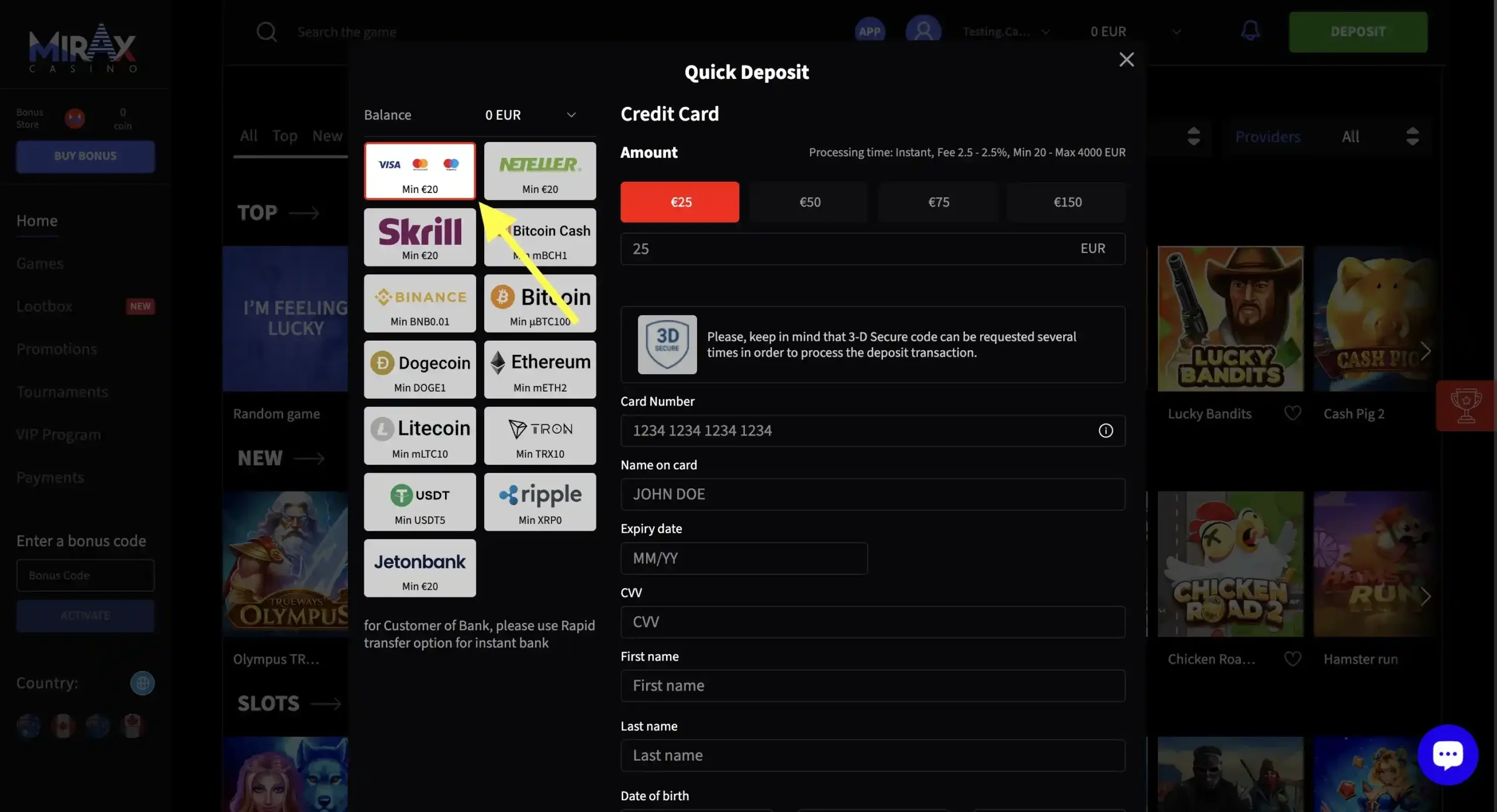Expand the header 0 EUR balance dropdown
Screen dimensions: 1497x812
point(1136,32)
